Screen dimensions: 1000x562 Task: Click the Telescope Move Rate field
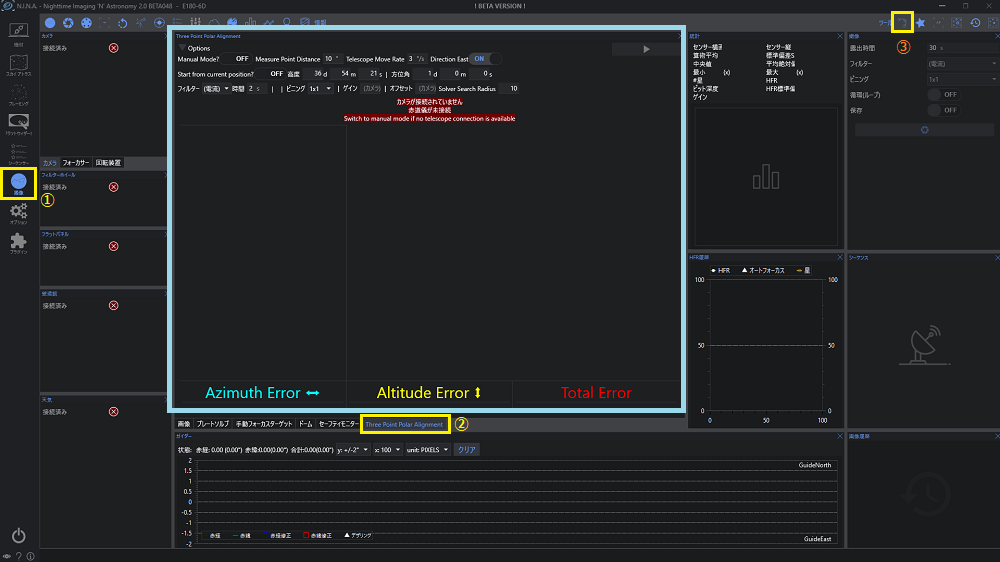click(x=416, y=59)
